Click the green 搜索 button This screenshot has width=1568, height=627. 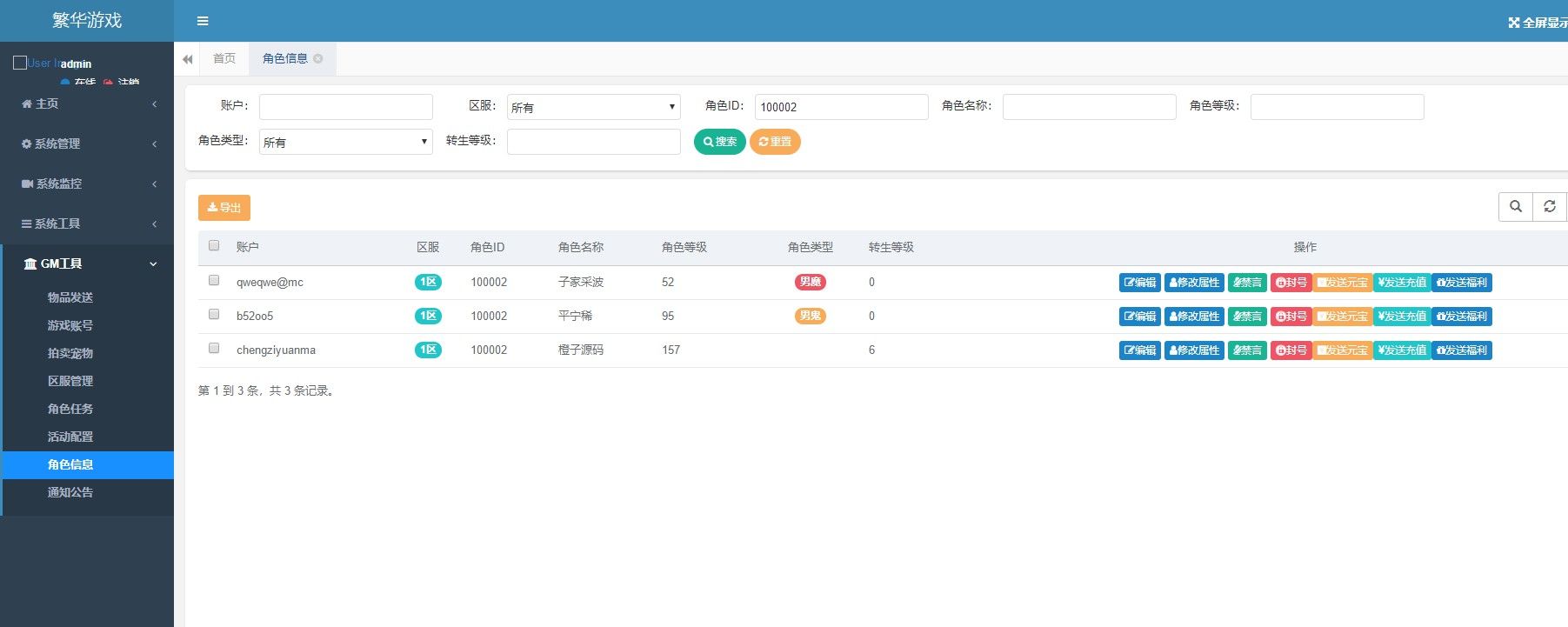coord(719,142)
